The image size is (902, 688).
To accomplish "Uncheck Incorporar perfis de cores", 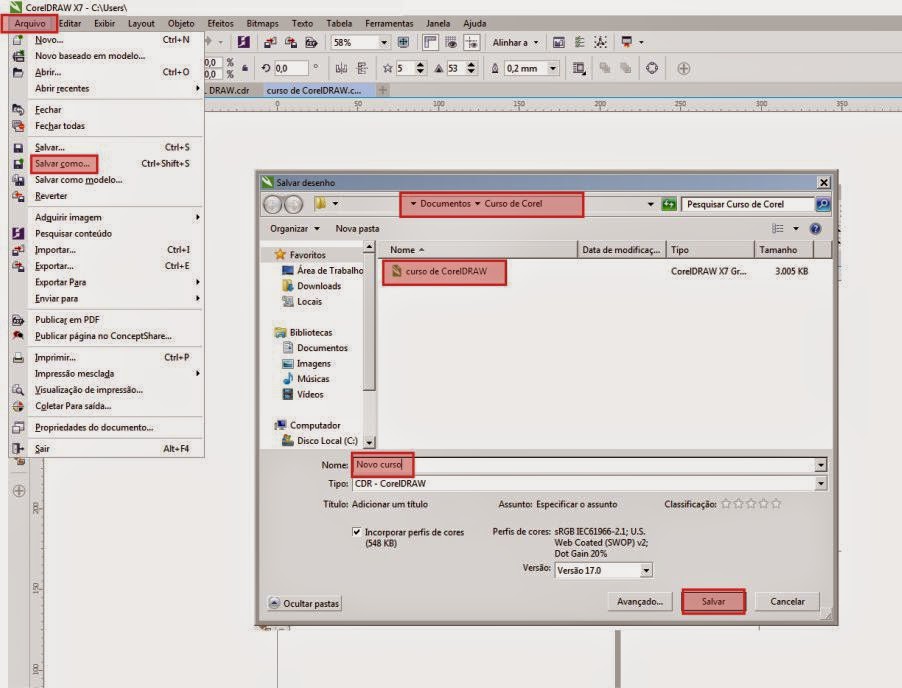I will (x=356, y=532).
